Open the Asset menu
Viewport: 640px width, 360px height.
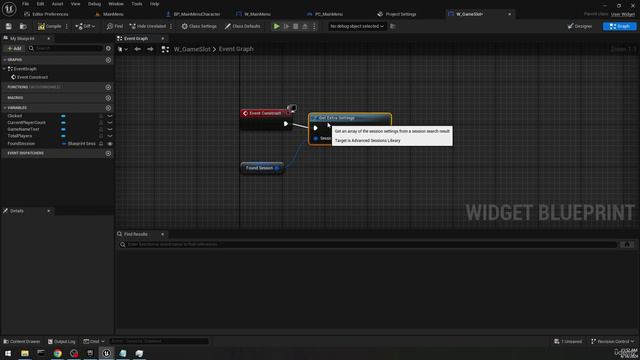57,4
